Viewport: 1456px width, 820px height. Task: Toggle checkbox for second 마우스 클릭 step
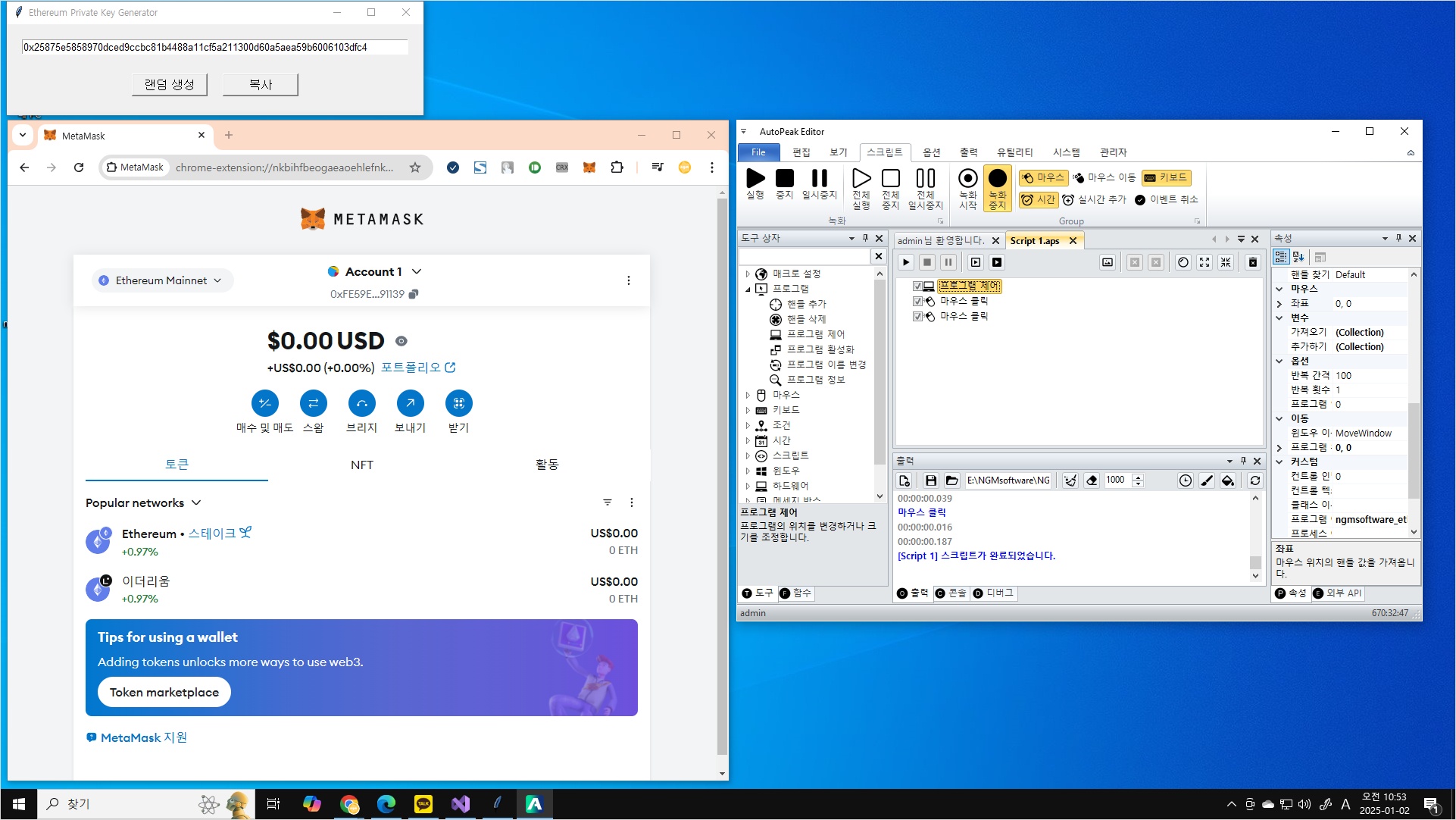pyautogui.click(x=917, y=316)
